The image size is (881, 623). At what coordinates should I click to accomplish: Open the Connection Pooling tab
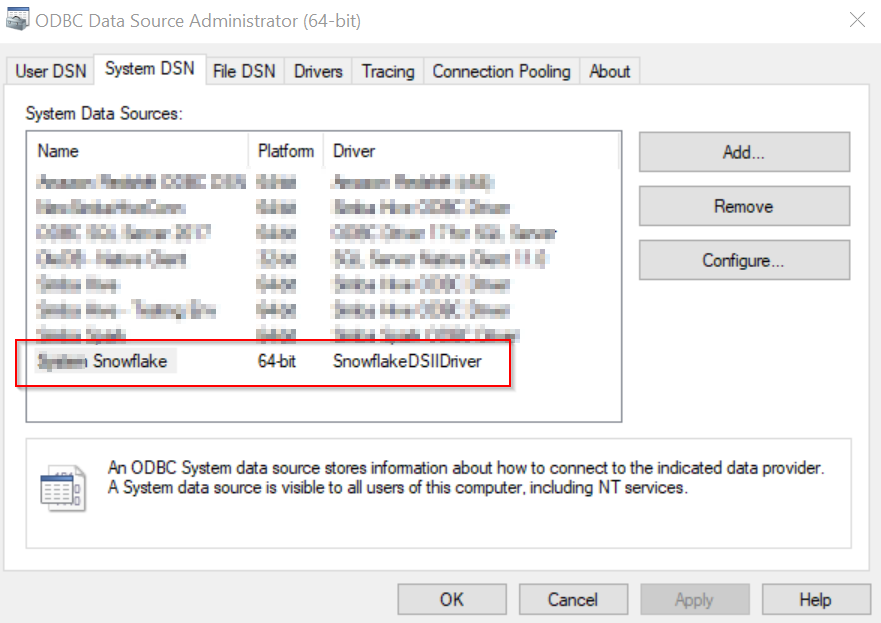pyautogui.click(x=500, y=71)
